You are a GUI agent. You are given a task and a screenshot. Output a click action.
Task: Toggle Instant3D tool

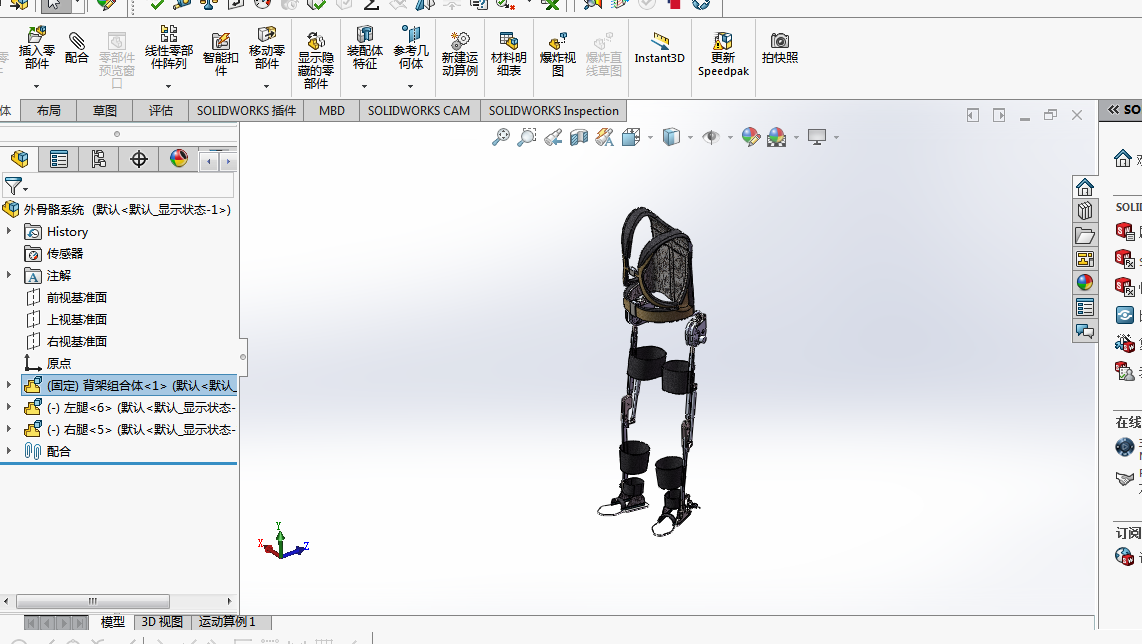click(659, 48)
